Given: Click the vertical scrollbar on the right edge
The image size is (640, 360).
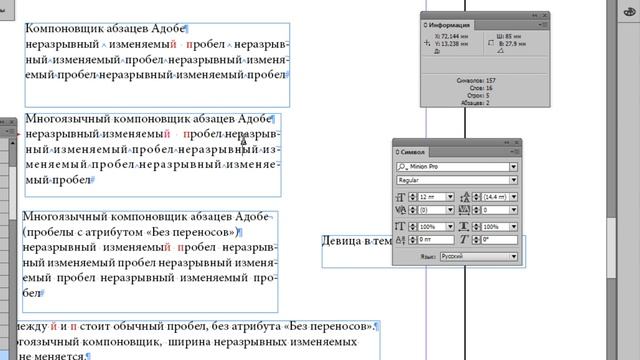Looking at the screenshot, I should pos(611,248).
